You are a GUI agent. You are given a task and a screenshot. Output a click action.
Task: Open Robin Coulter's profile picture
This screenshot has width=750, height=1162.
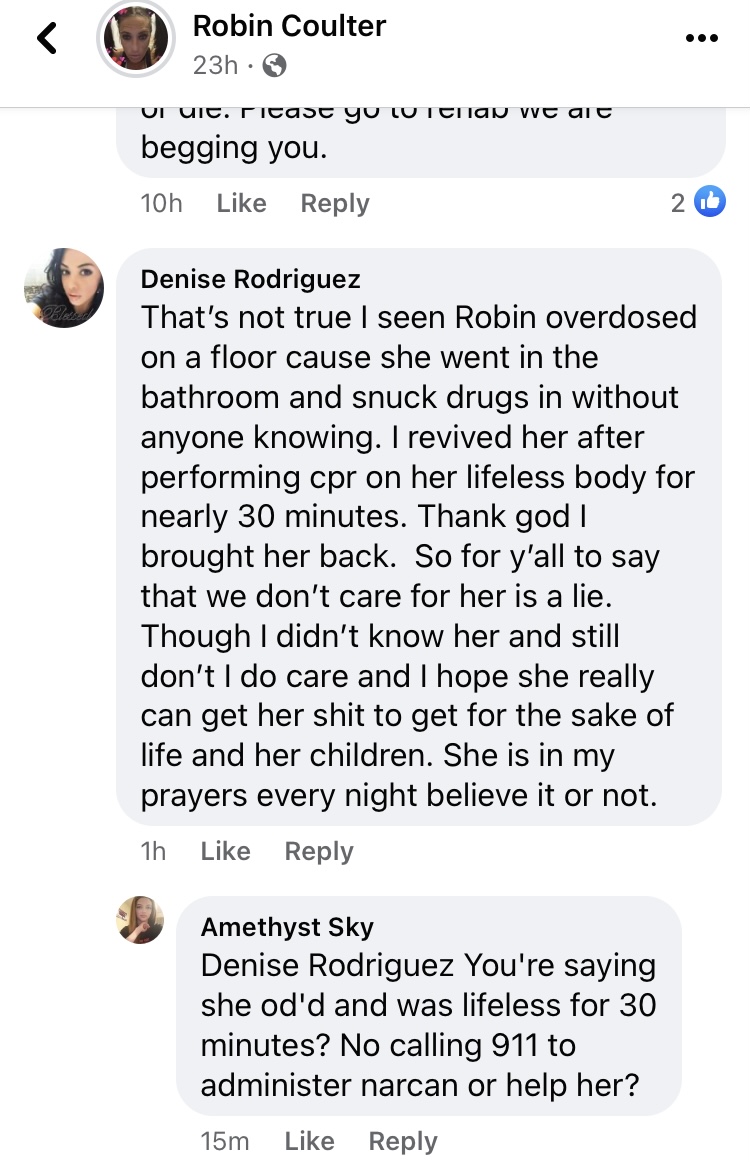click(136, 39)
